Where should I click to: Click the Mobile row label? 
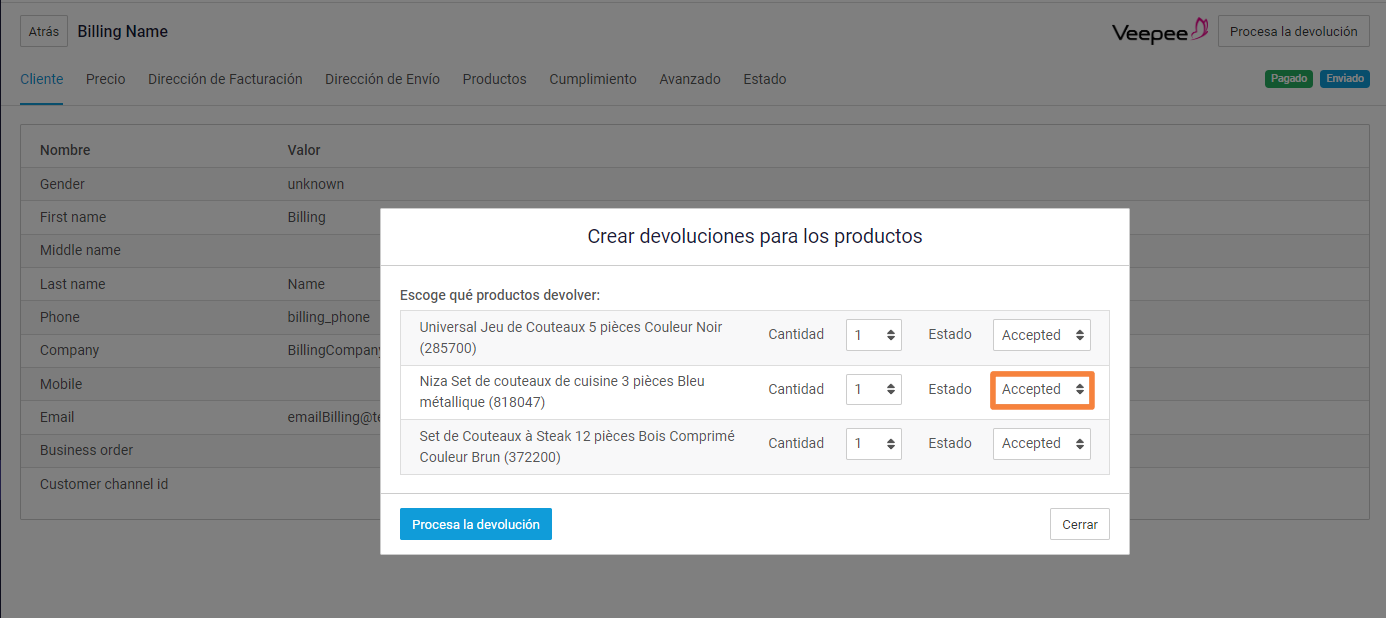click(61, 384)
